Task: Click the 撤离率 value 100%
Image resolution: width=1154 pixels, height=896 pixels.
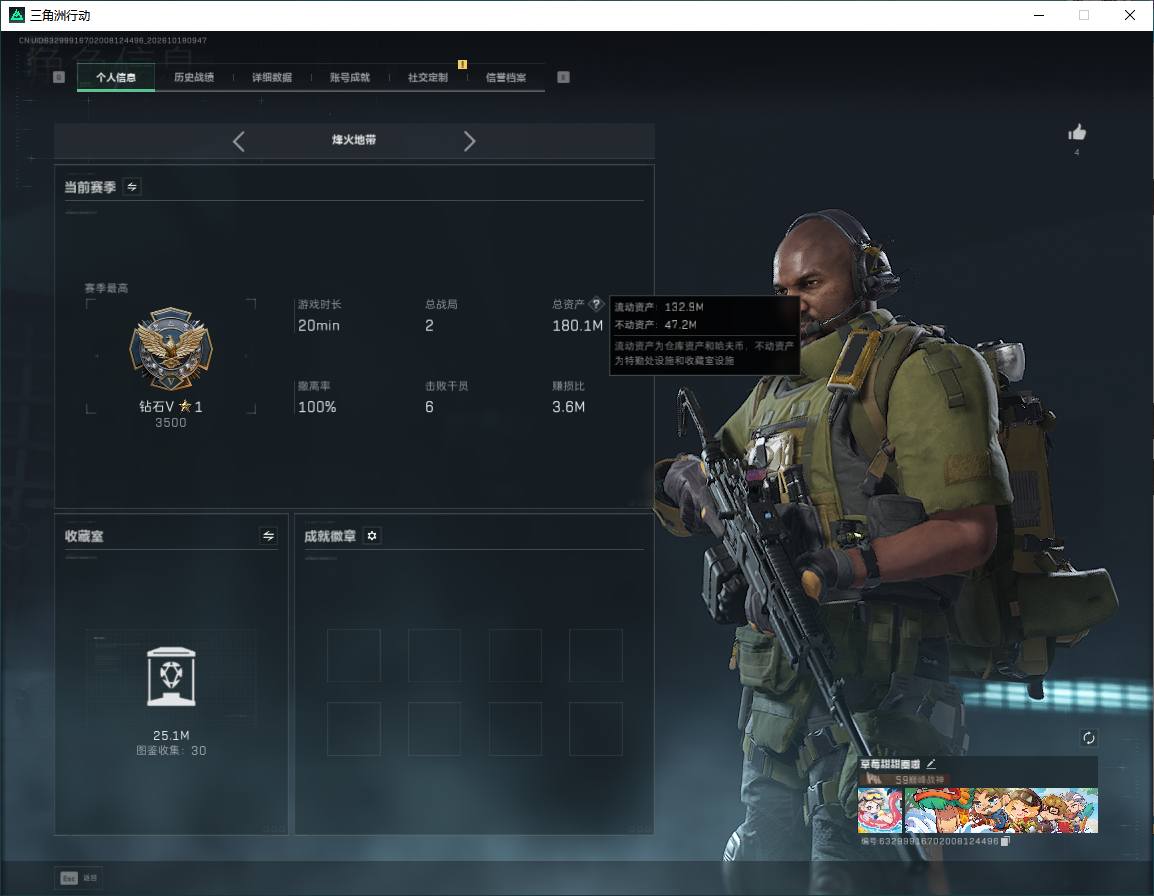Action: [317, 407]
